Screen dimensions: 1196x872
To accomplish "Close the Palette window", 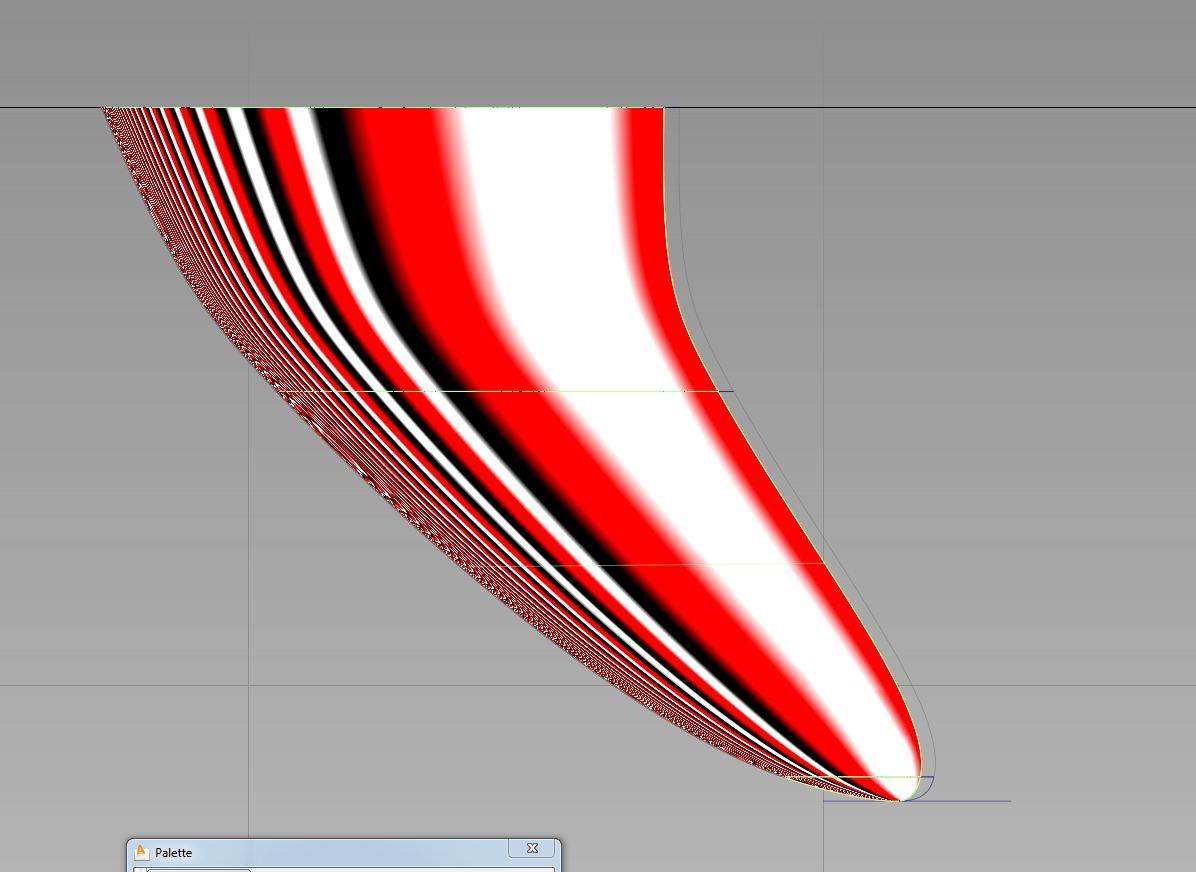I will [x=531, y=849].
